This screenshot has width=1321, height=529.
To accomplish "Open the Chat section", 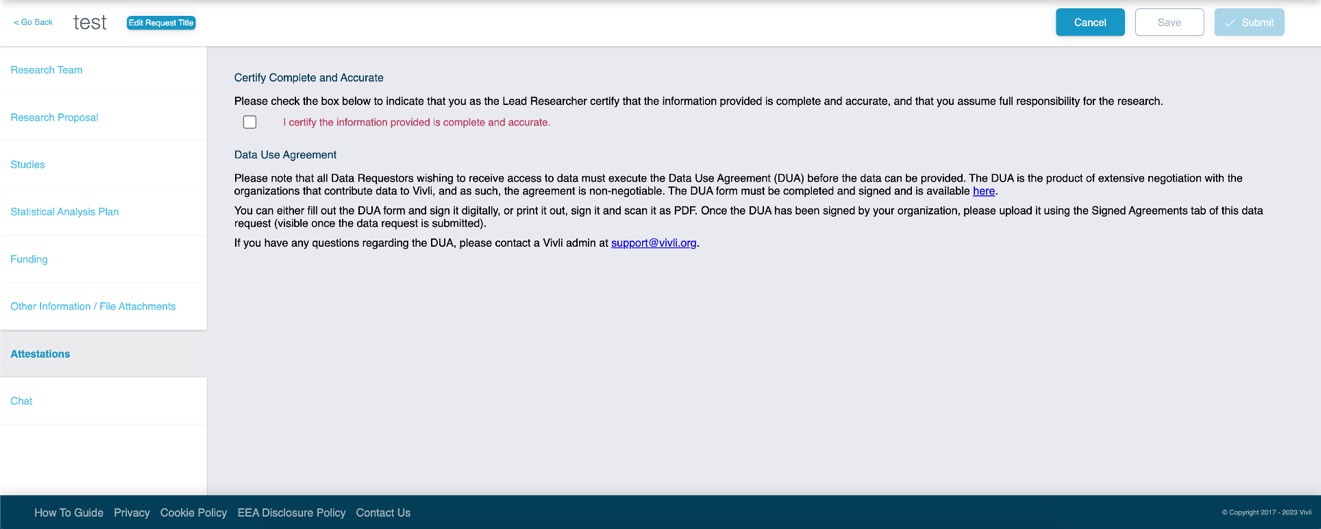I will click(x=103, y=401).
